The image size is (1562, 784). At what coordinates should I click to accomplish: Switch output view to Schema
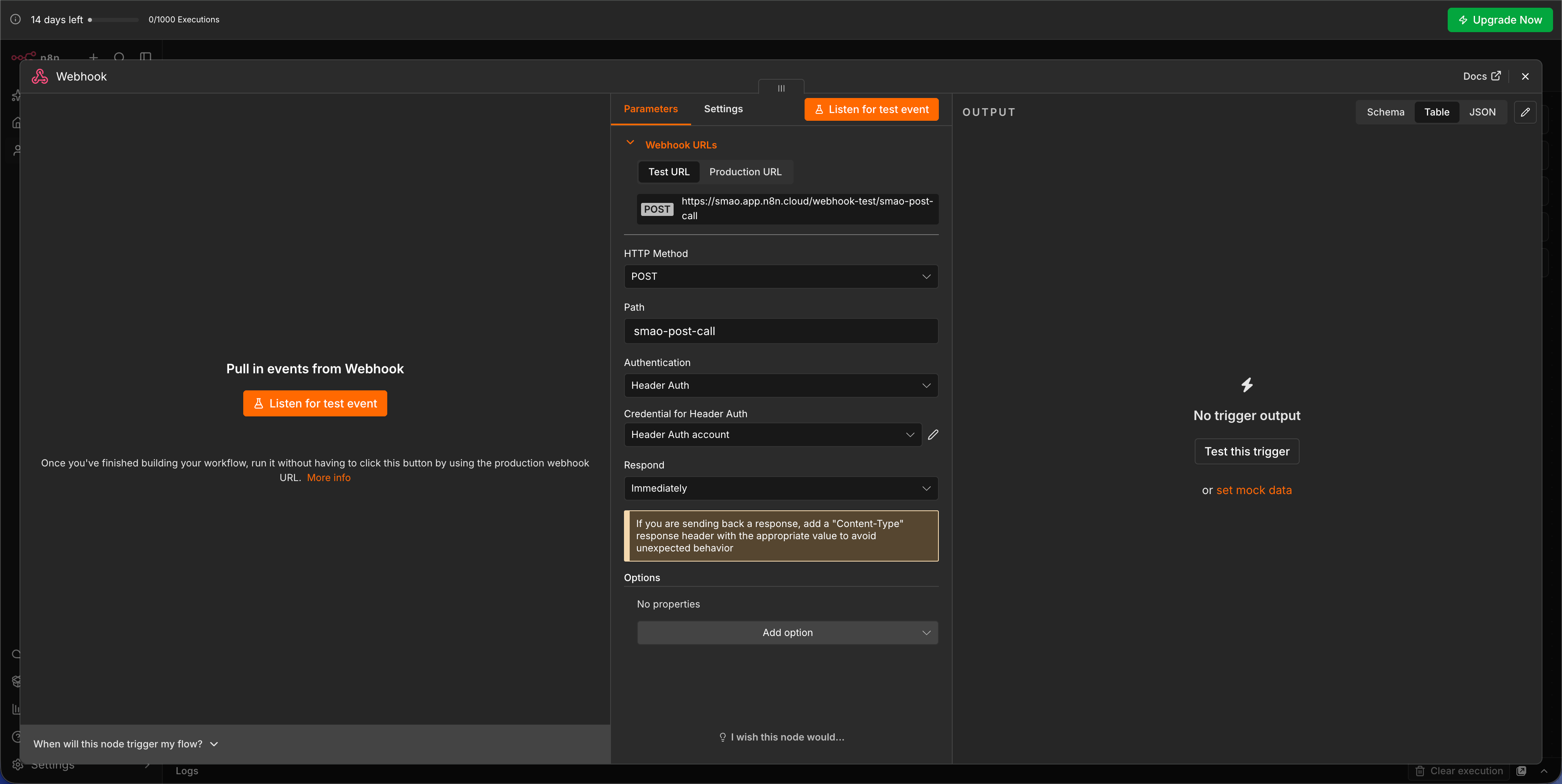pyautogui.click(x=1385, y=112)
